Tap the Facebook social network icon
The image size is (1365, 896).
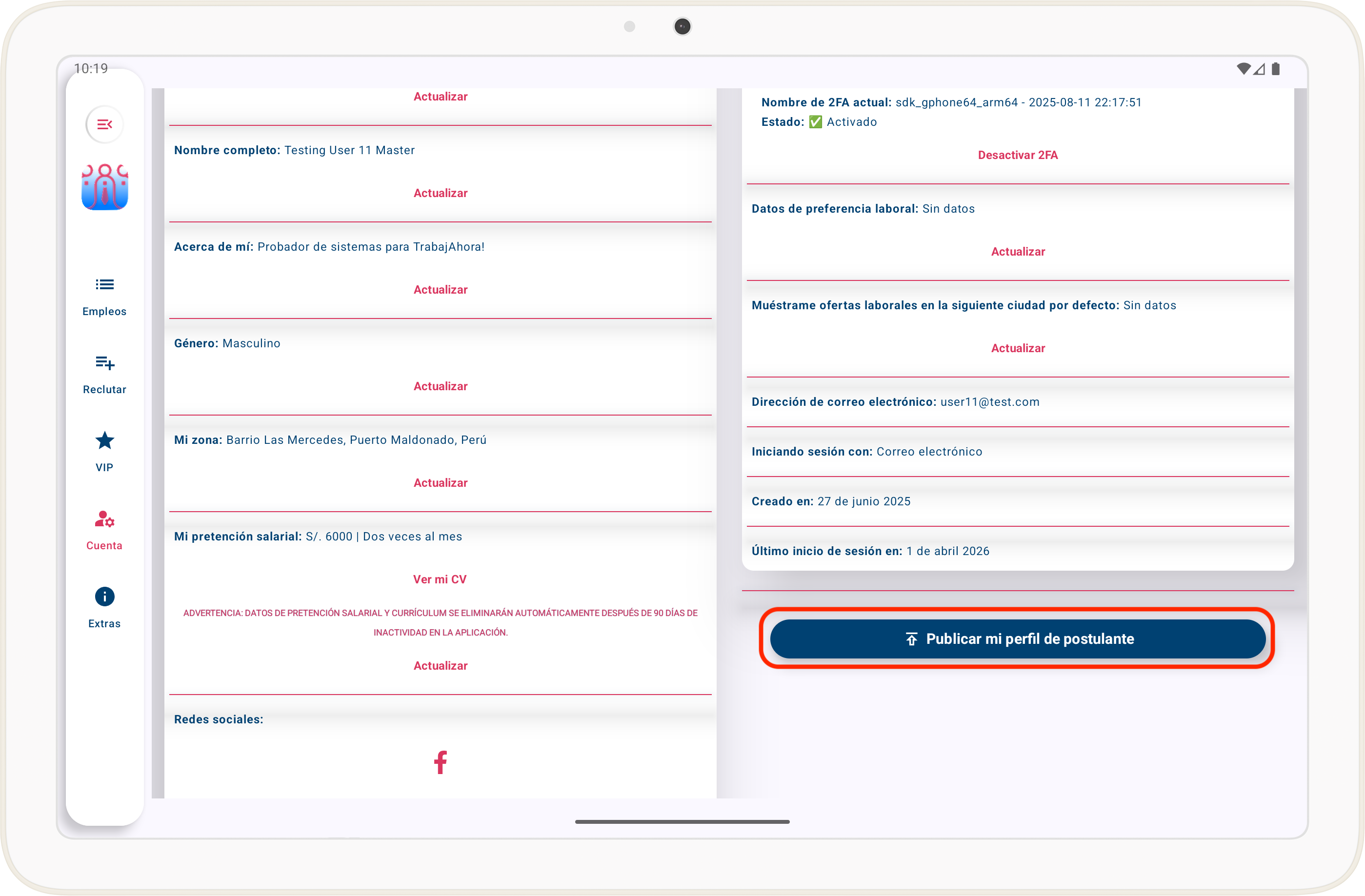point(441,762)
